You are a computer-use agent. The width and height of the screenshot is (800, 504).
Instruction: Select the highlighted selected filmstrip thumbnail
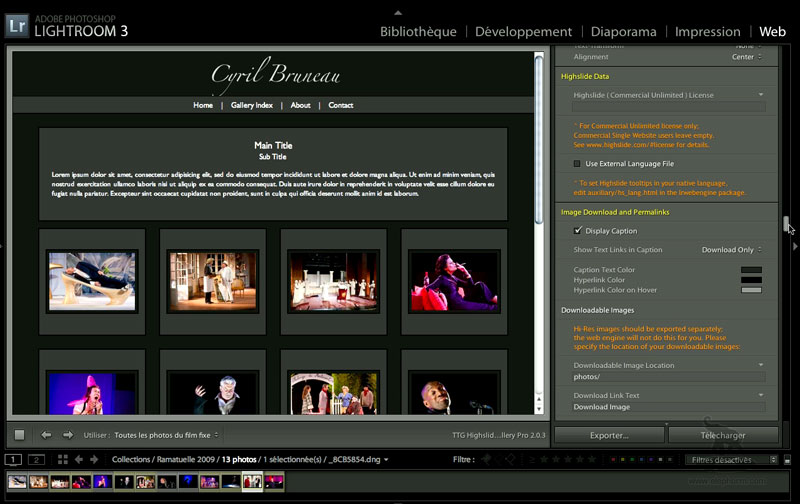[252, 481]
